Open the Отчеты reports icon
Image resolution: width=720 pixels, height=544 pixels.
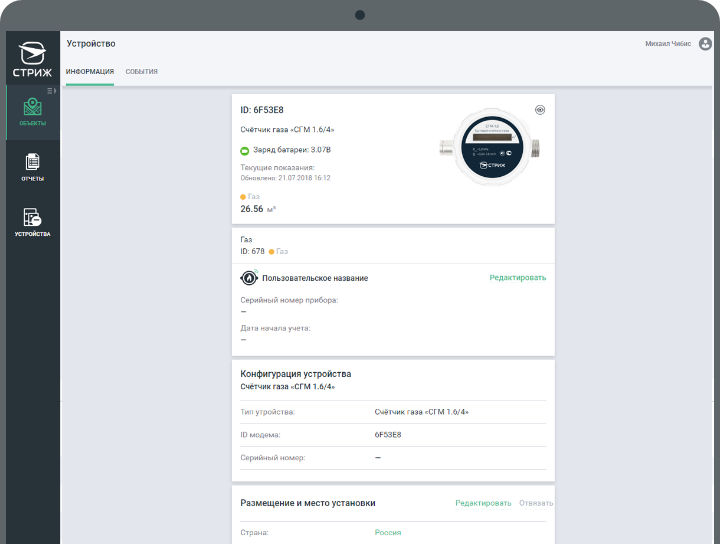coord(33,162)
